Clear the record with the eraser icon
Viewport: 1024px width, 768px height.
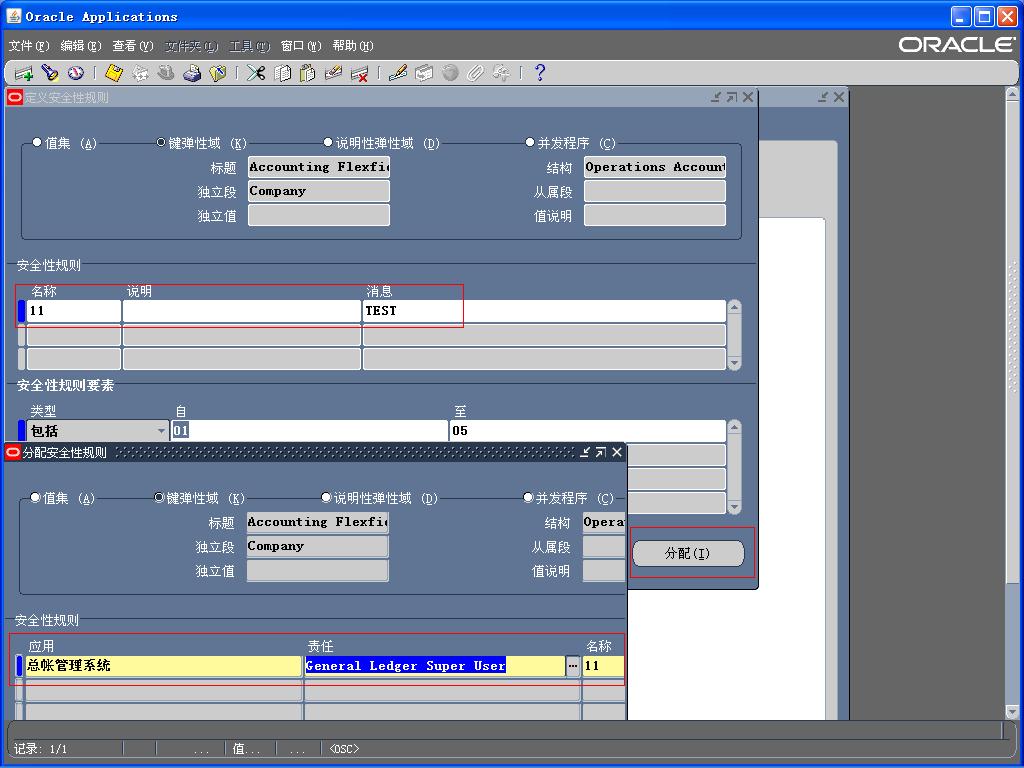click(334, 73)
